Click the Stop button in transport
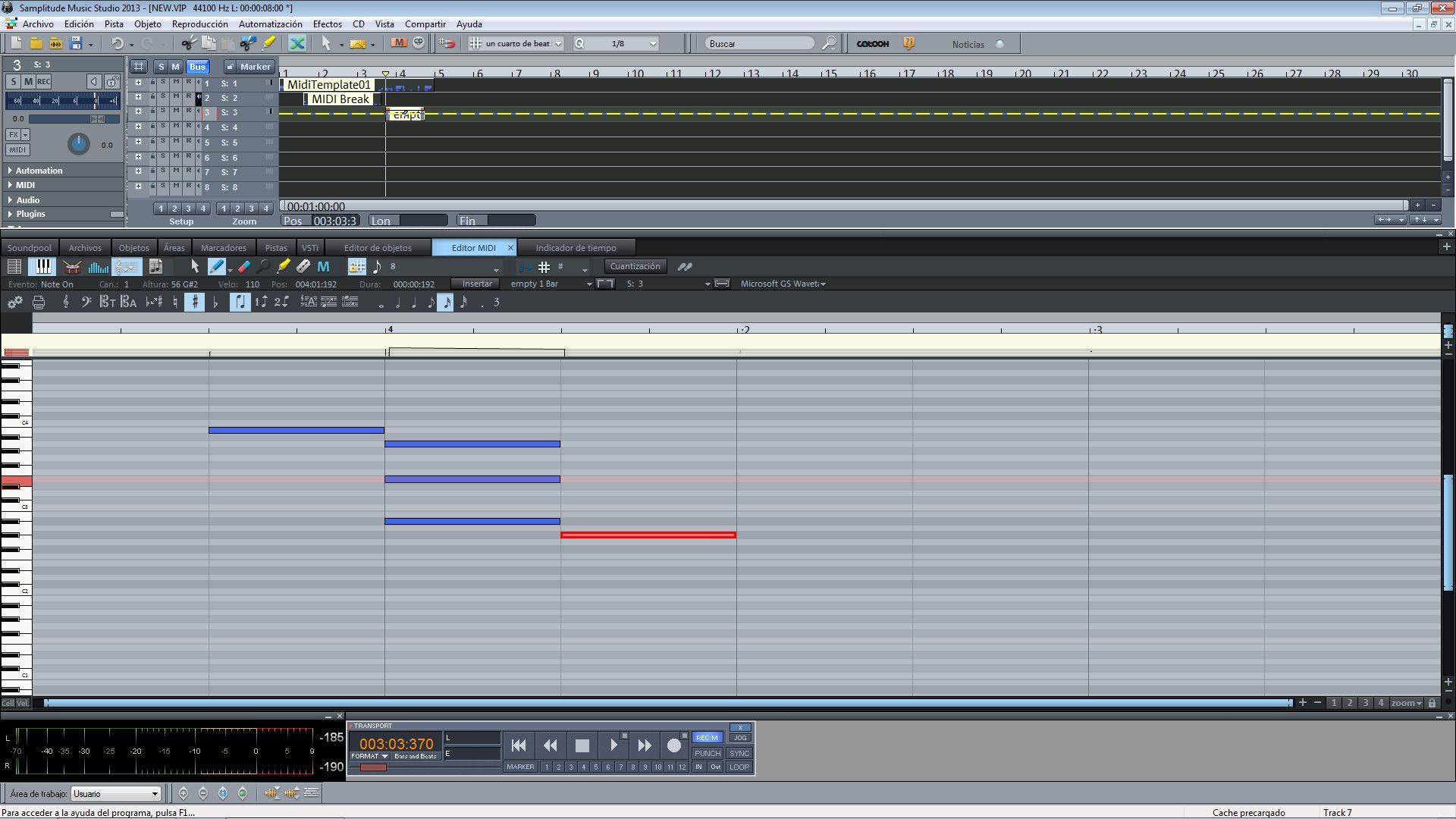The image size is (1456, 819). click(582, 745)
